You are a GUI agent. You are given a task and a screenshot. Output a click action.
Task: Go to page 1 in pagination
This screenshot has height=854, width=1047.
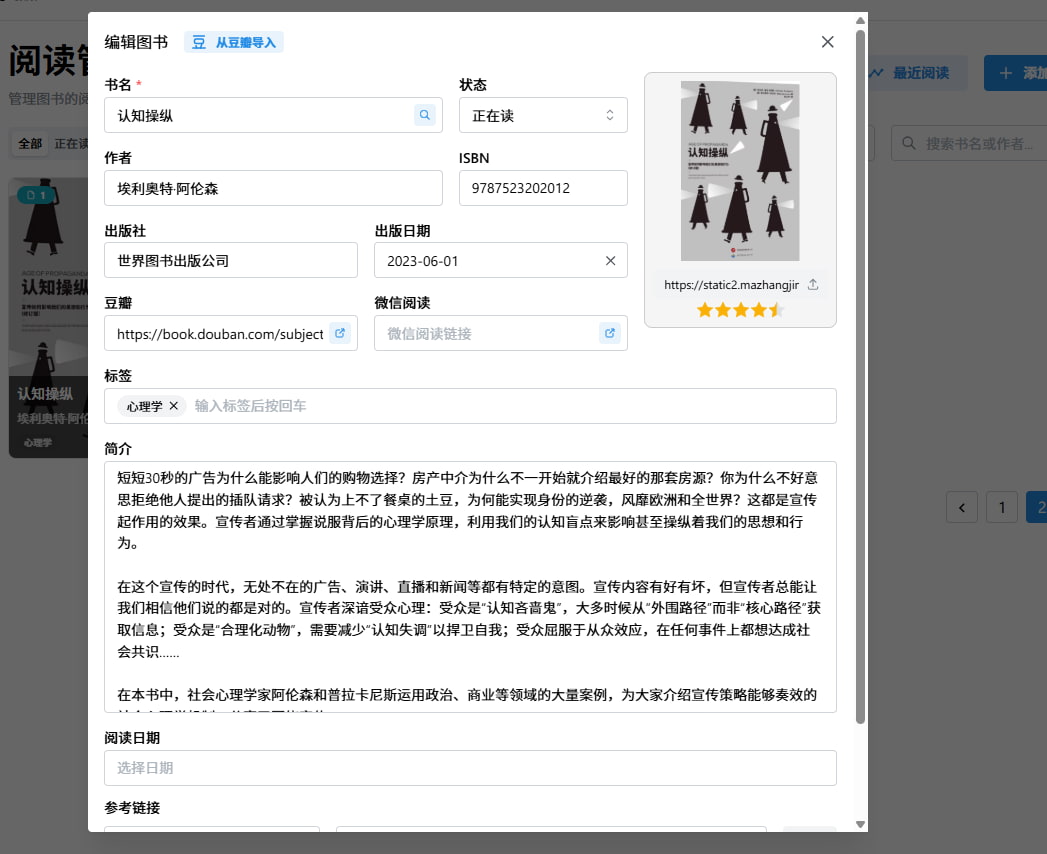coord(1001,507)
